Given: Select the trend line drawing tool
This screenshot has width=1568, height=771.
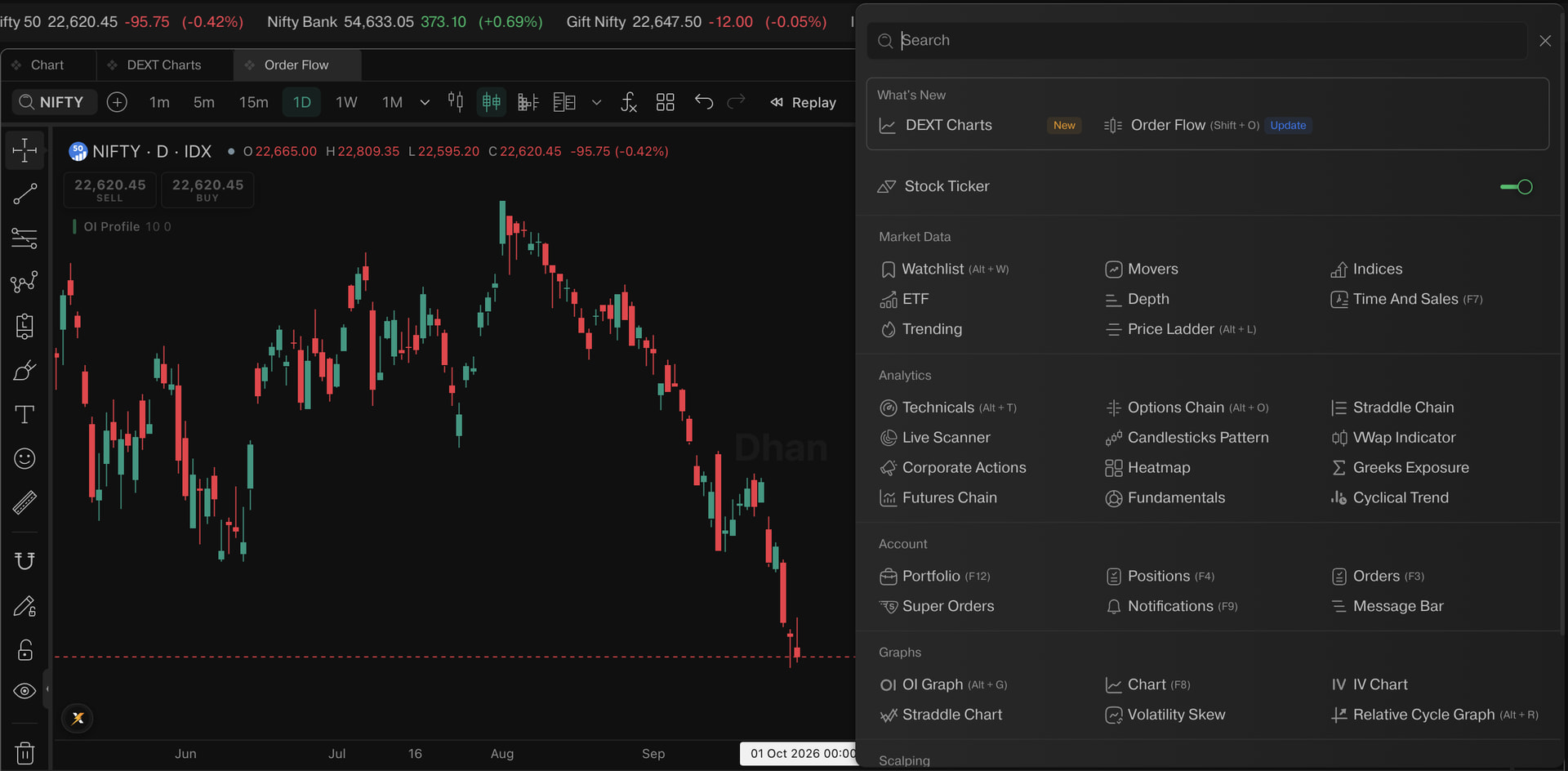Looking at the screenshot, I should click(x=24, y=194).
